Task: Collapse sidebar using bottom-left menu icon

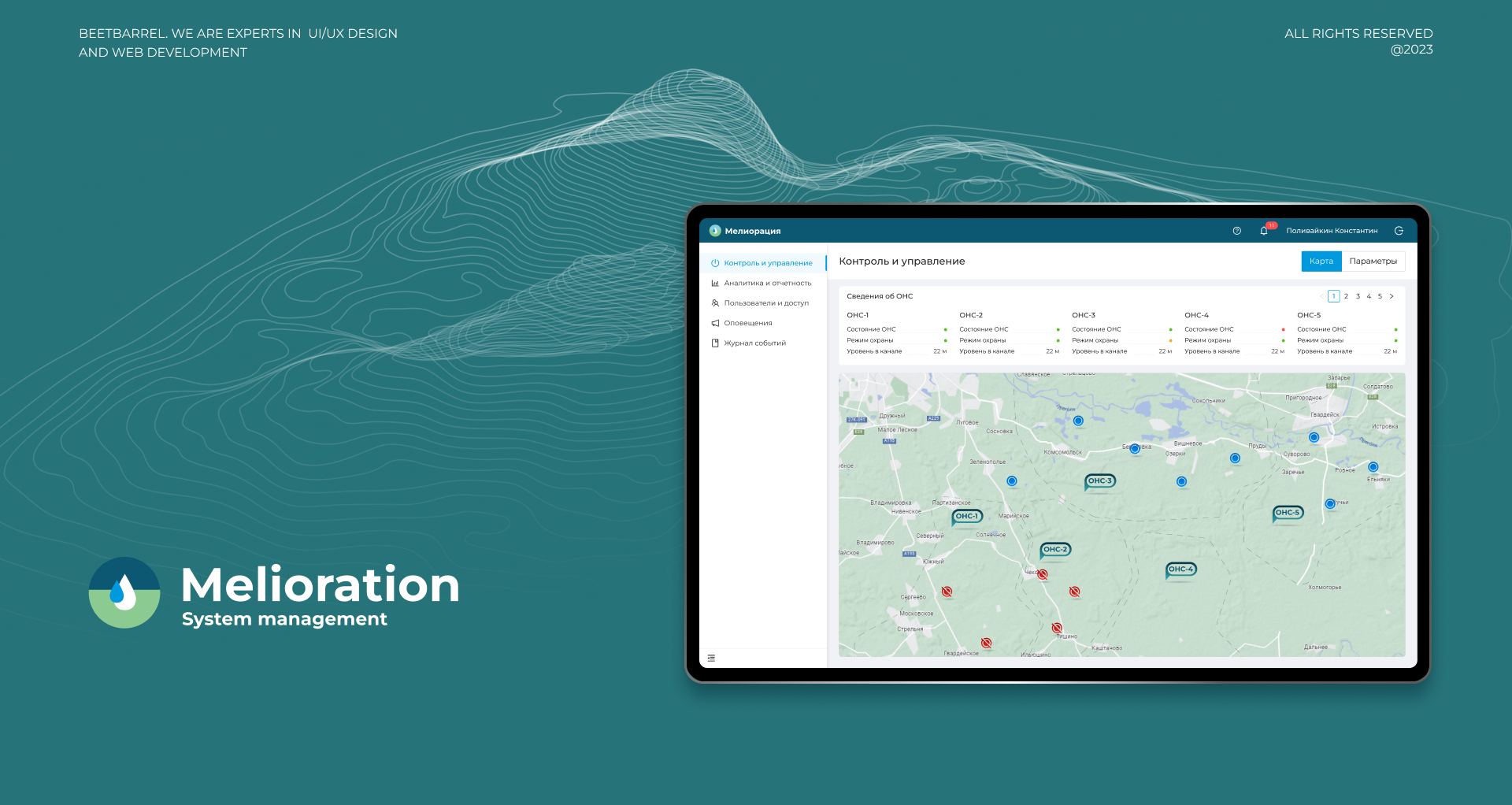Action: click(x=711, y=658)
